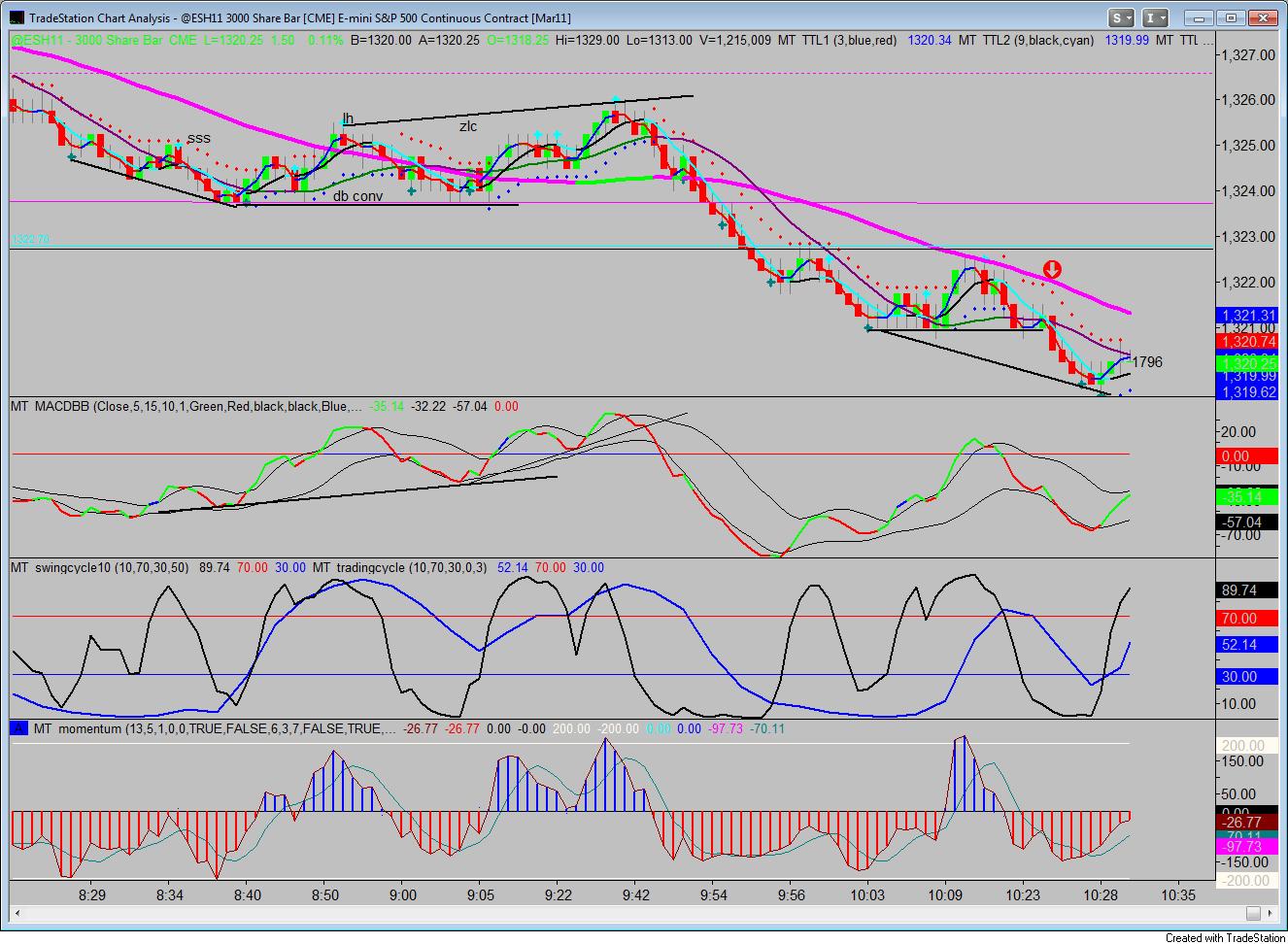The image size is (1288, 944).
Task: Select the '@ESH11 - 3000 Share Bar' status text
Action: click(x=87, y=40)
